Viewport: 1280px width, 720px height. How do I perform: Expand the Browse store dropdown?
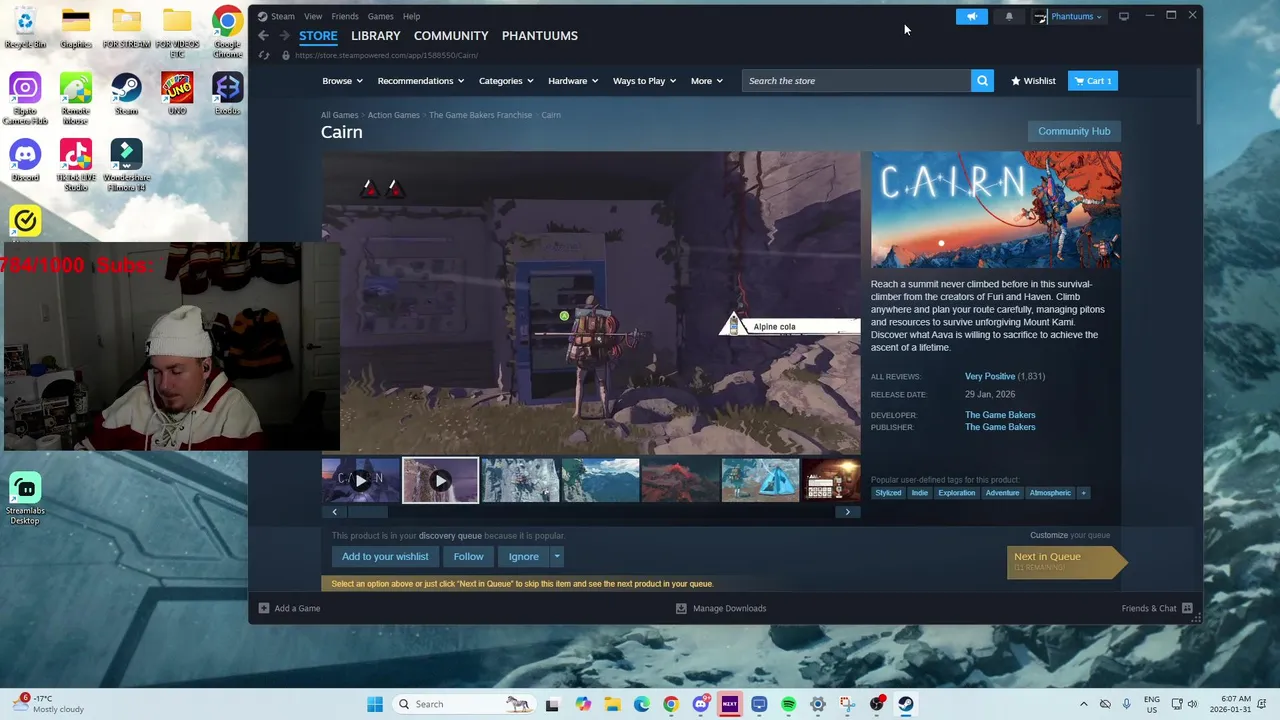pos(342,81)
